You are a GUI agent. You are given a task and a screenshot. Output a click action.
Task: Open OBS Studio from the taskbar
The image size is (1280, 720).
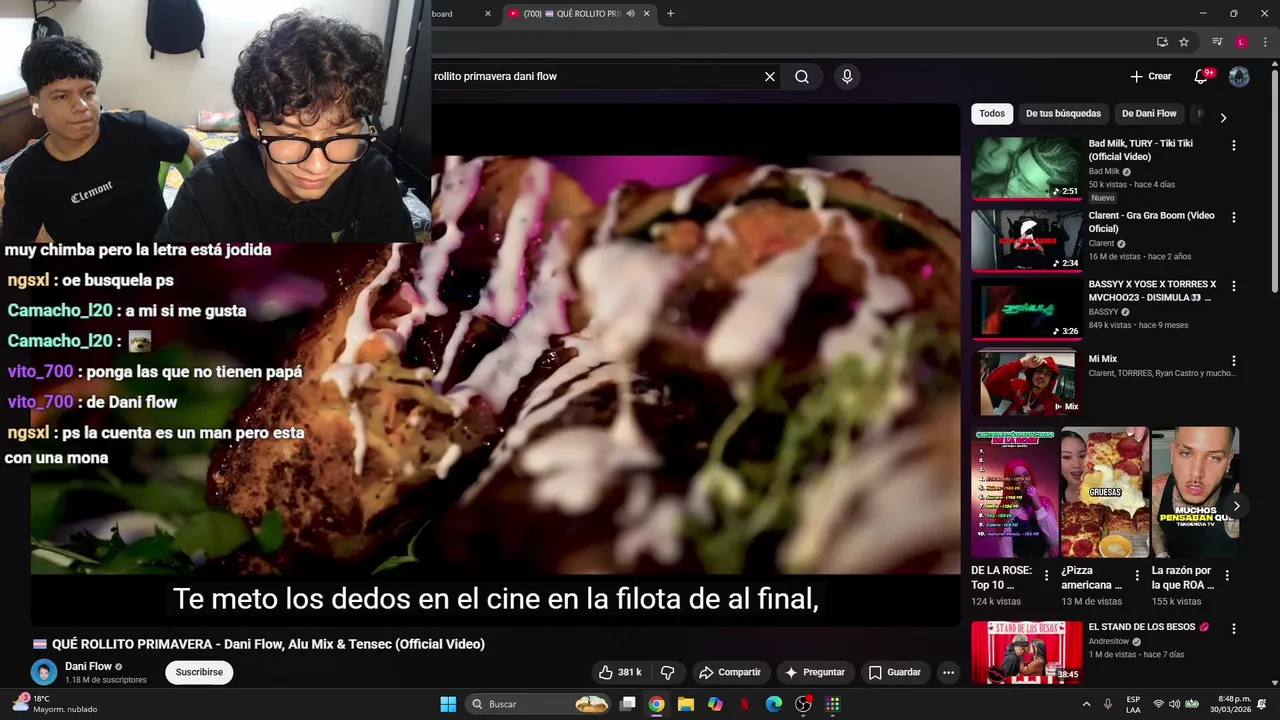[x=803, y=704]
